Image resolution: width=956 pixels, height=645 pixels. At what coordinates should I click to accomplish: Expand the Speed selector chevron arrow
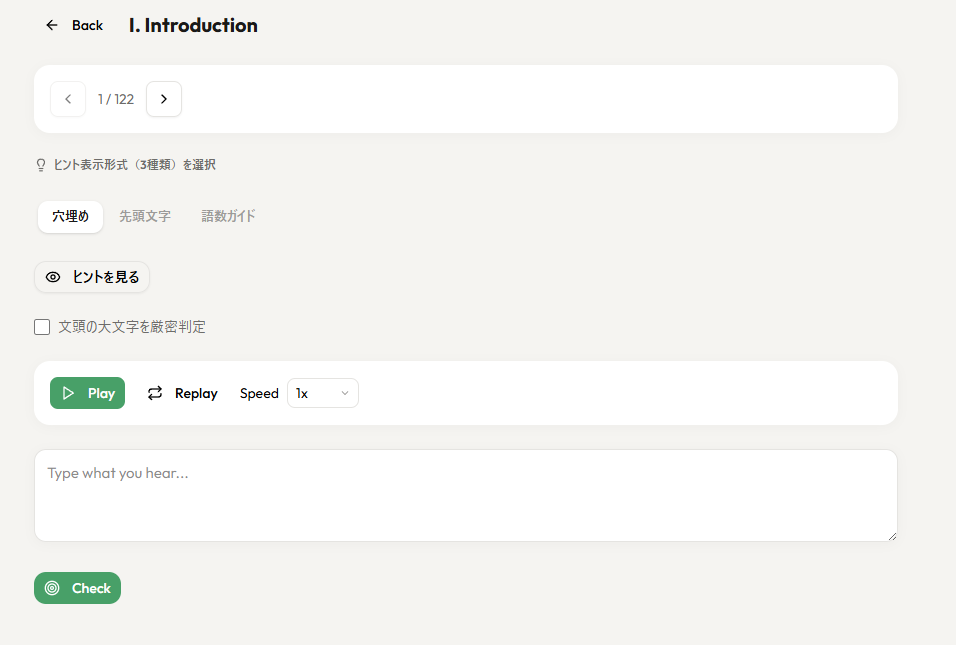pos(345,393)
